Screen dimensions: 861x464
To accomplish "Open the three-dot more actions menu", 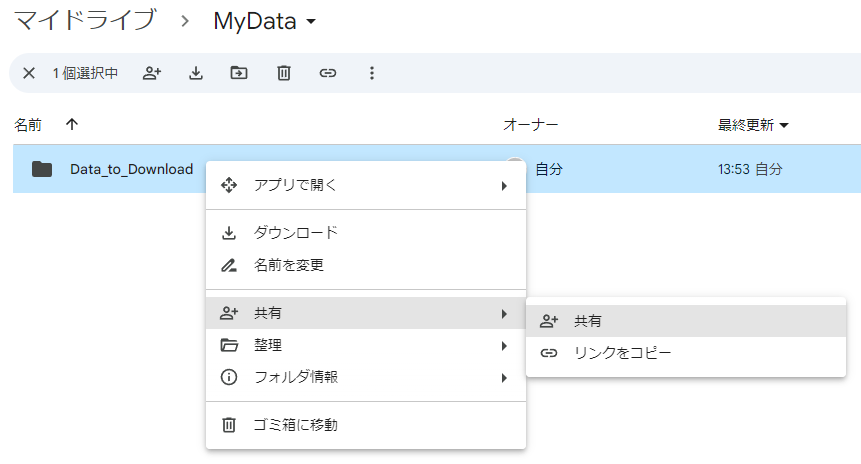I will click(372, 73).
